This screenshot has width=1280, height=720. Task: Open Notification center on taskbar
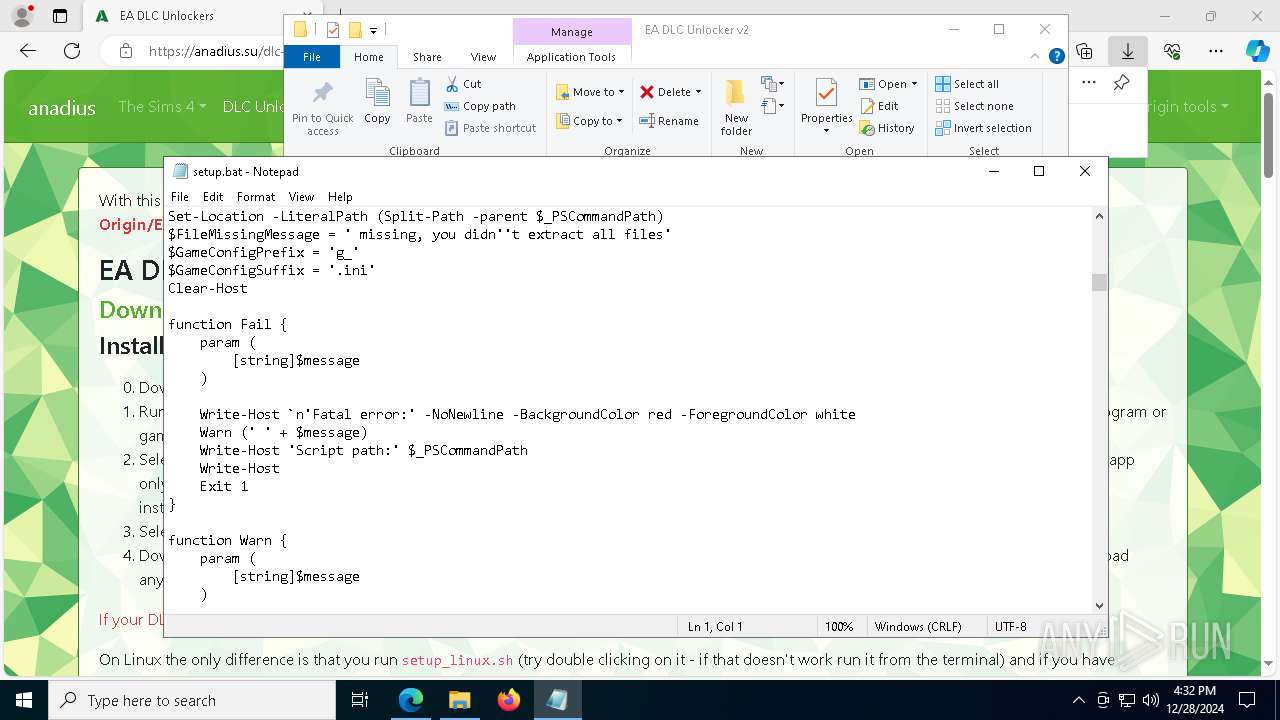pos(1248,700)
